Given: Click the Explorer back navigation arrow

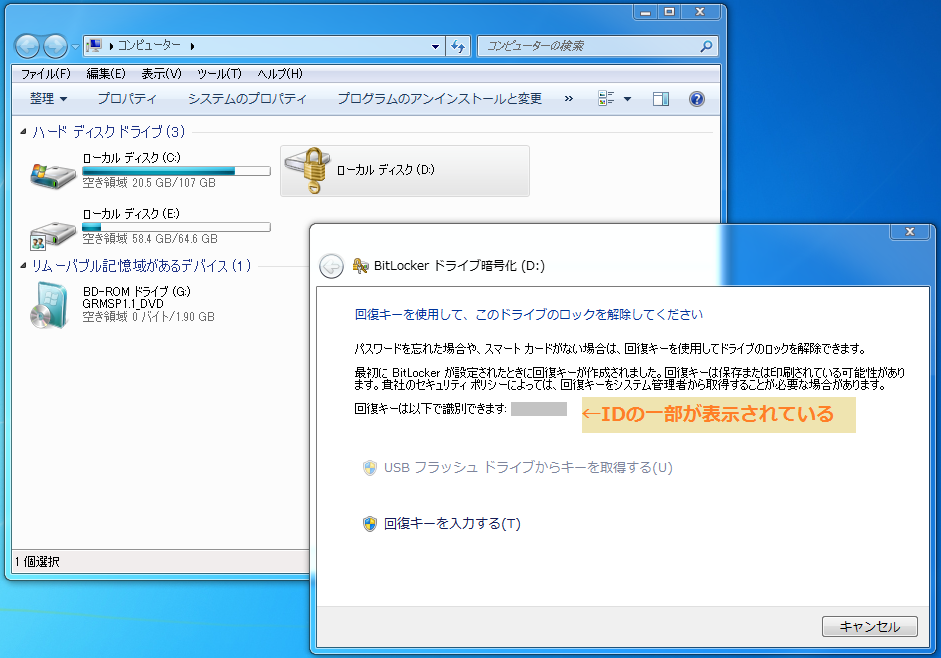Looking at the screenshot, I should [27, 46].
